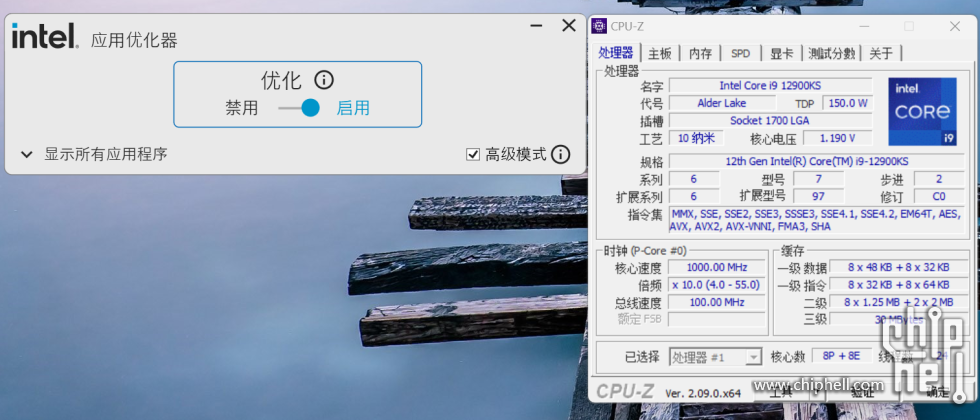The height and width of the screenshot is (420, 980).
Task: Click the core voltage 1.190 V value
Action: click(x=838, y=138)
